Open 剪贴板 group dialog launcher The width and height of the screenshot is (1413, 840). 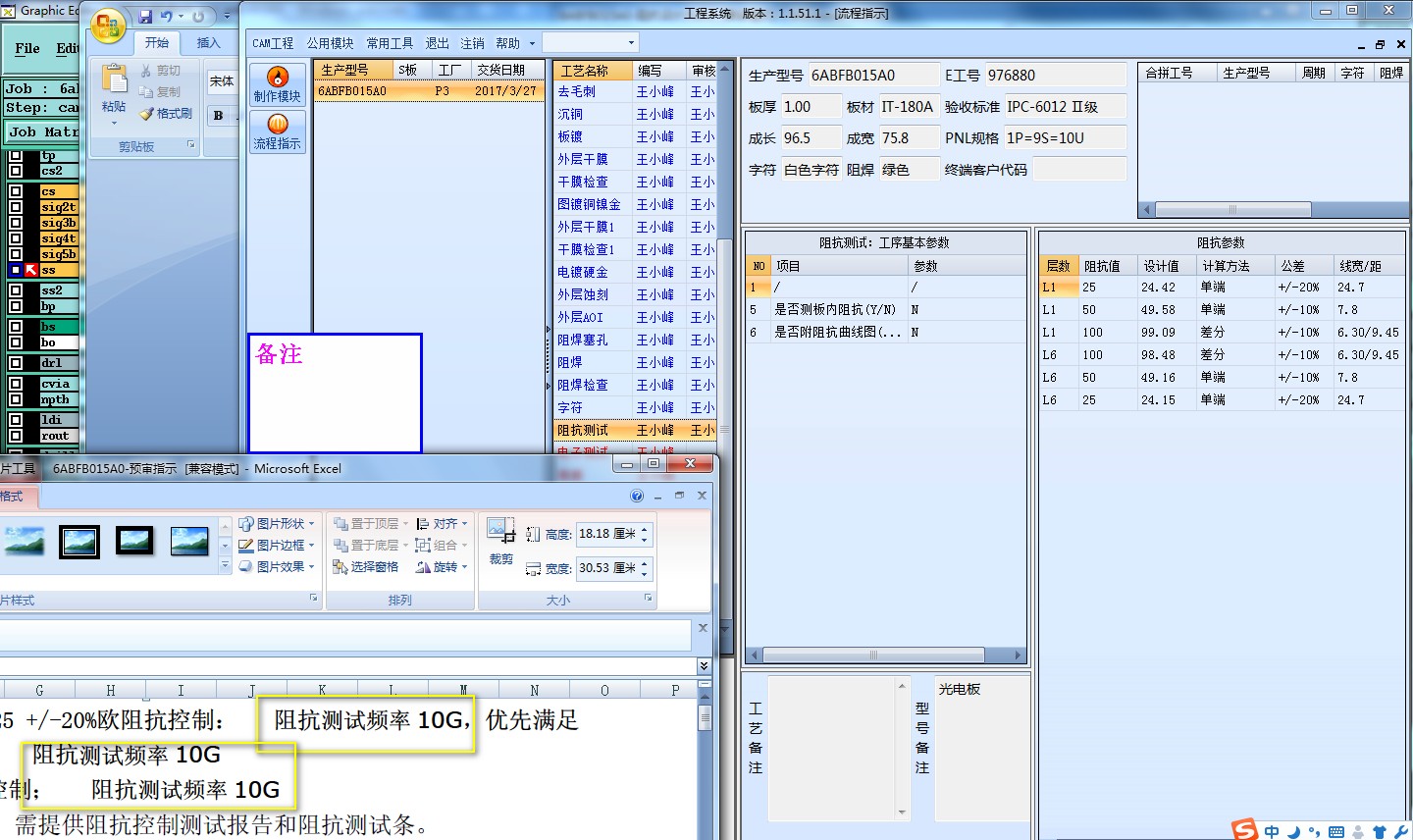pos(191,145)
